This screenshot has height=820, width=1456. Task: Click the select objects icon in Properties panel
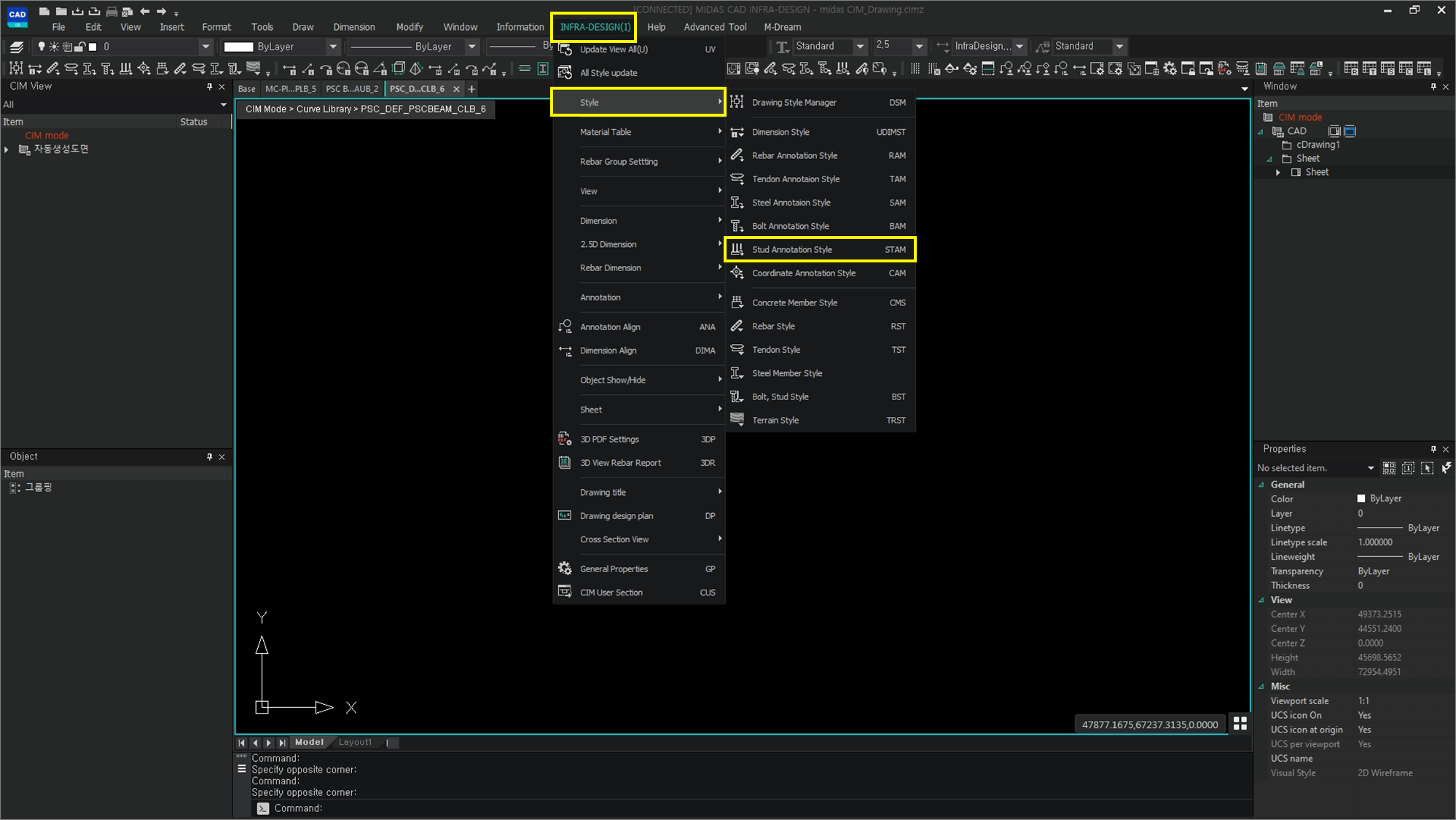pos(1427,468)
